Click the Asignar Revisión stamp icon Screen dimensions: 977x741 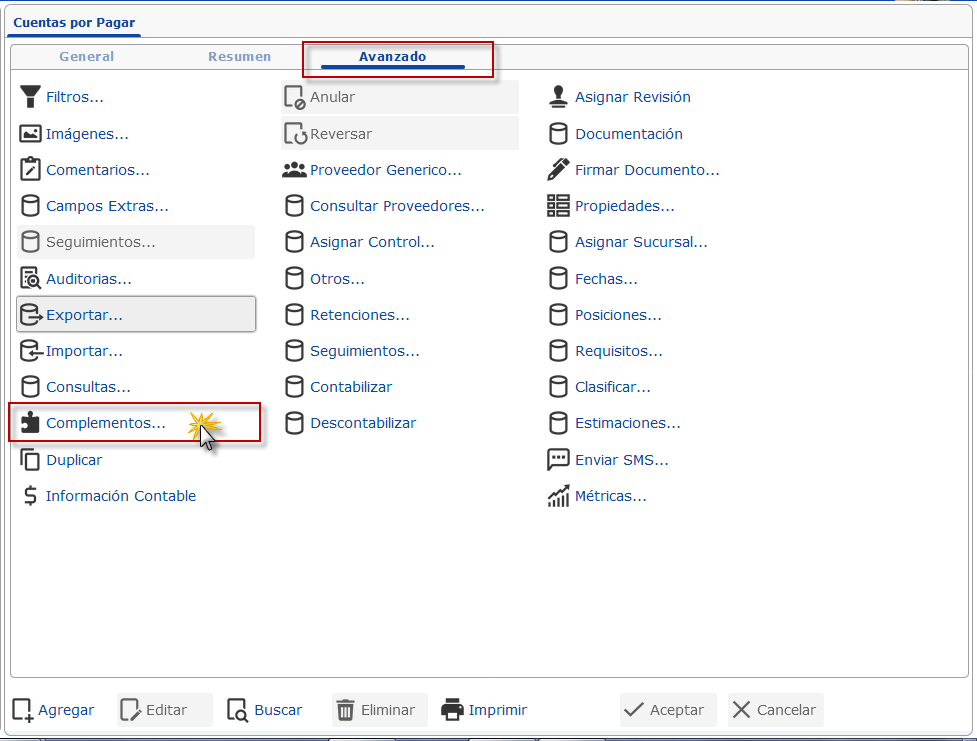[x=558, y=97]
